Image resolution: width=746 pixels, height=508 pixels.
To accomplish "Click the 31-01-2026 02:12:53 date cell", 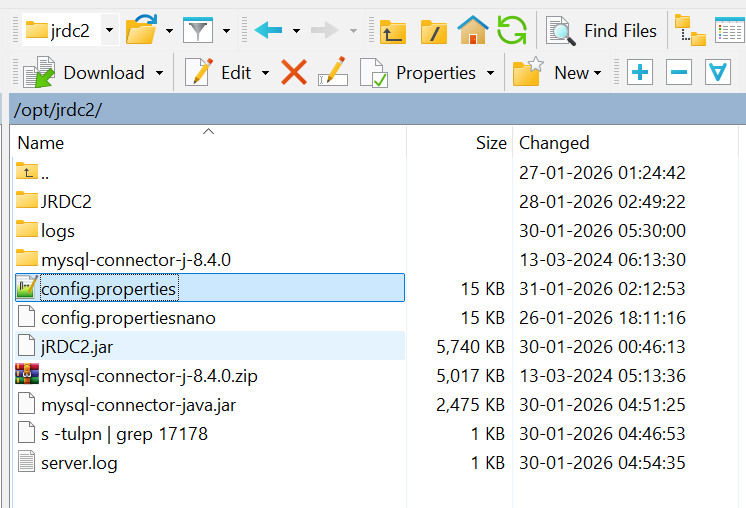I will [602, 289].
